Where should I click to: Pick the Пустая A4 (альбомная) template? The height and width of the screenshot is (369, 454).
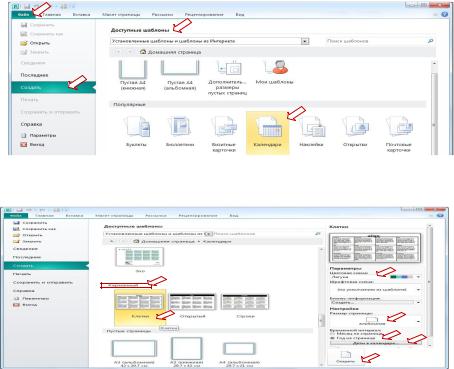tap(180, 76)
